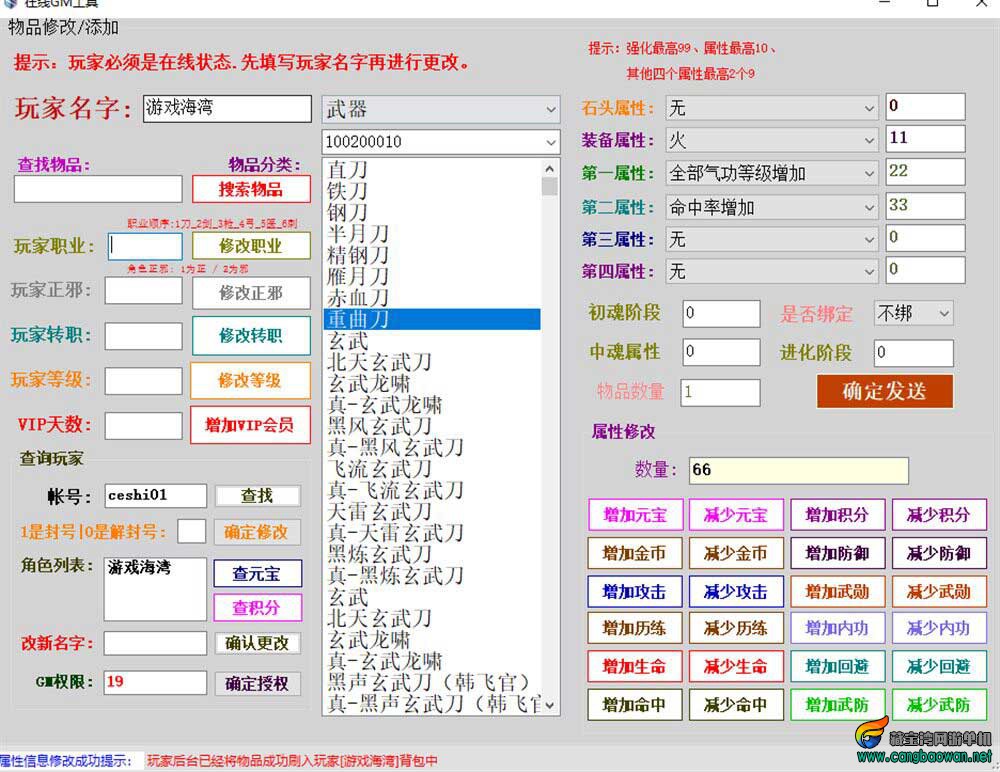Click the 查积分 button

[257, 607]
